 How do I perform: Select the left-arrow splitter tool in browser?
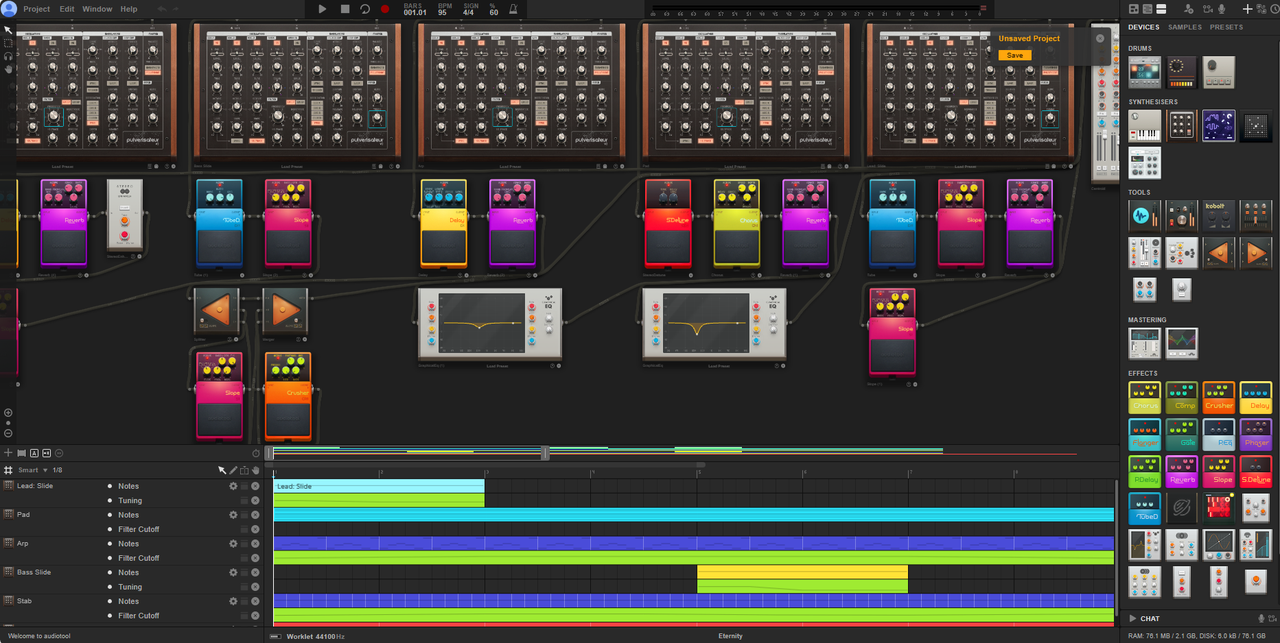point(1219,252)
